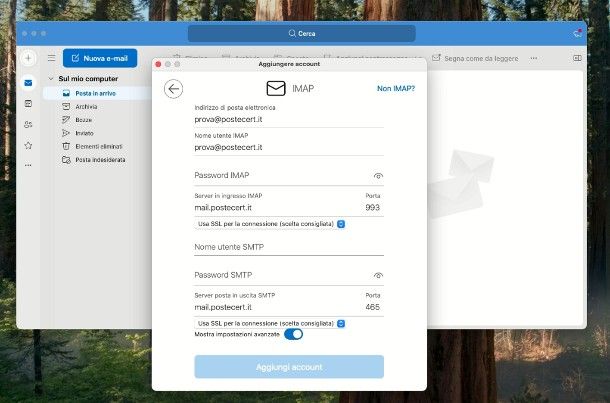This screenshot has height=403, width=610.
Task: Click the Bozze drafts icon
Action: tap(66, 120)
